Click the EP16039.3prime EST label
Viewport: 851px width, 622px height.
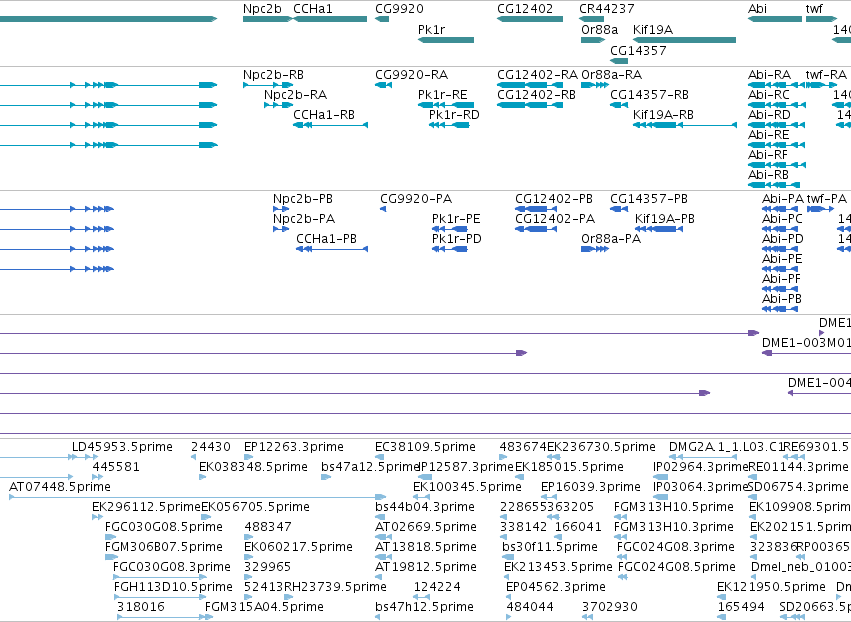(x=591, y=487)
